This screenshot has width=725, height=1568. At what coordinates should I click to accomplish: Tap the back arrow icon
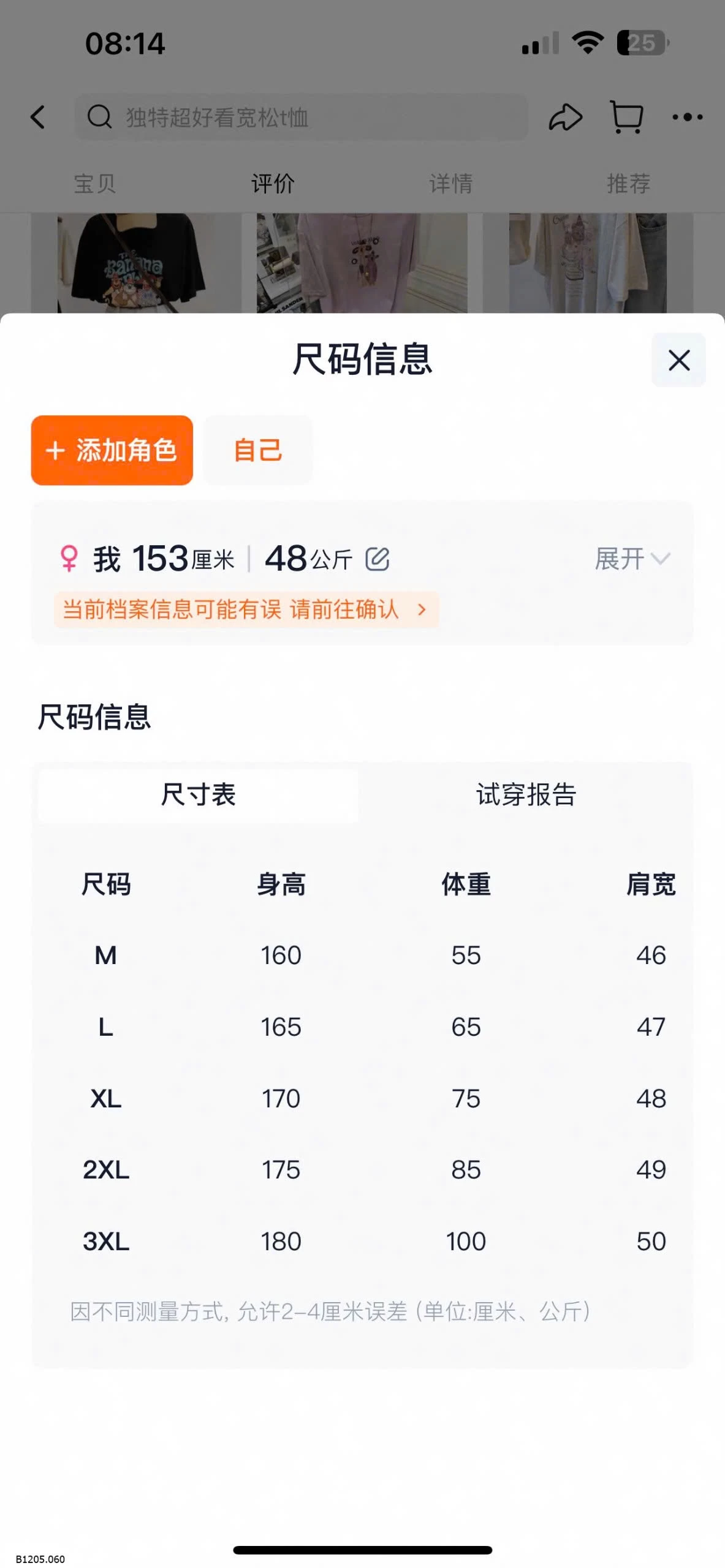(x=38, y=117)
